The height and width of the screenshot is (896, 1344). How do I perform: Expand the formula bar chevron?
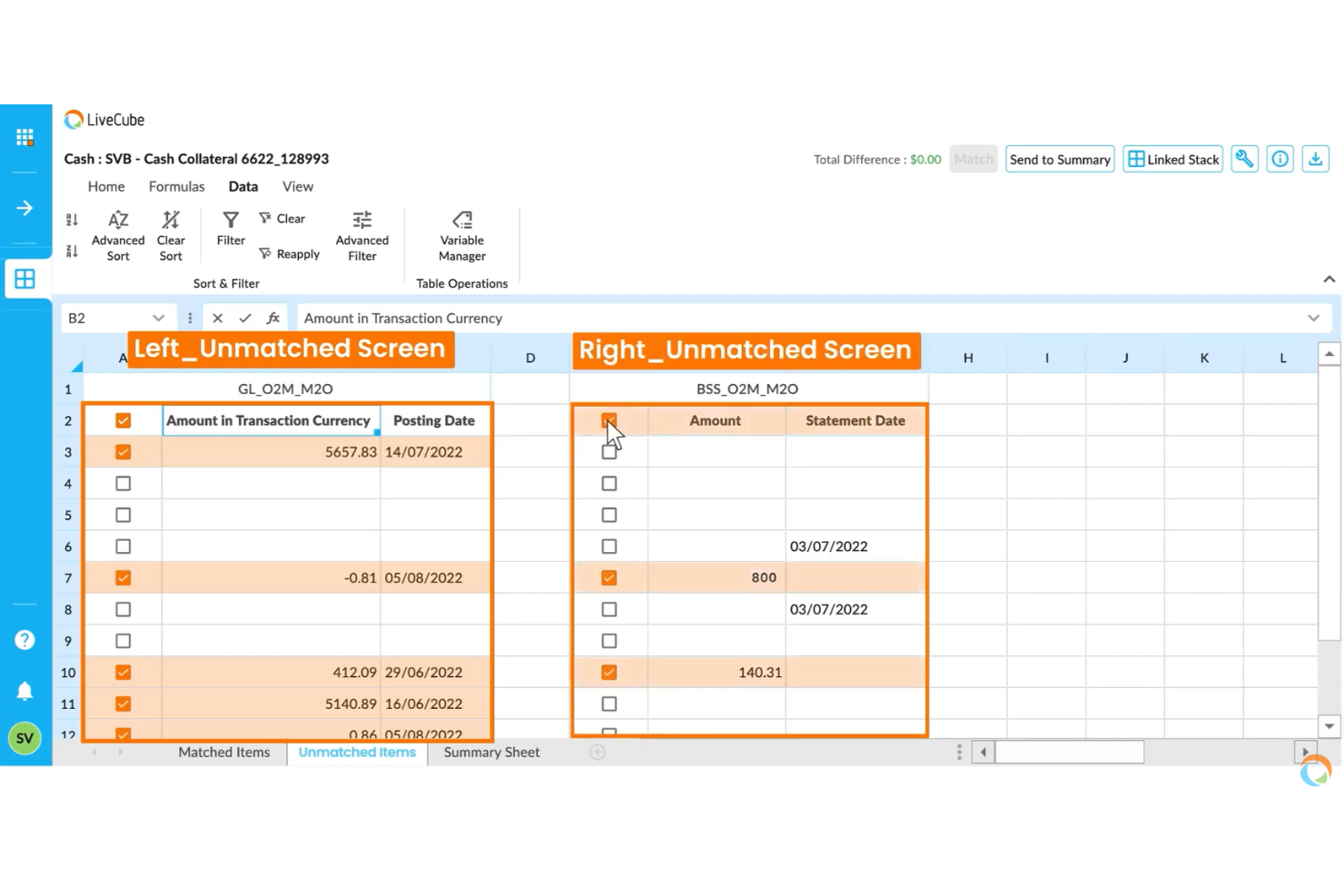tap(1313, 318)
